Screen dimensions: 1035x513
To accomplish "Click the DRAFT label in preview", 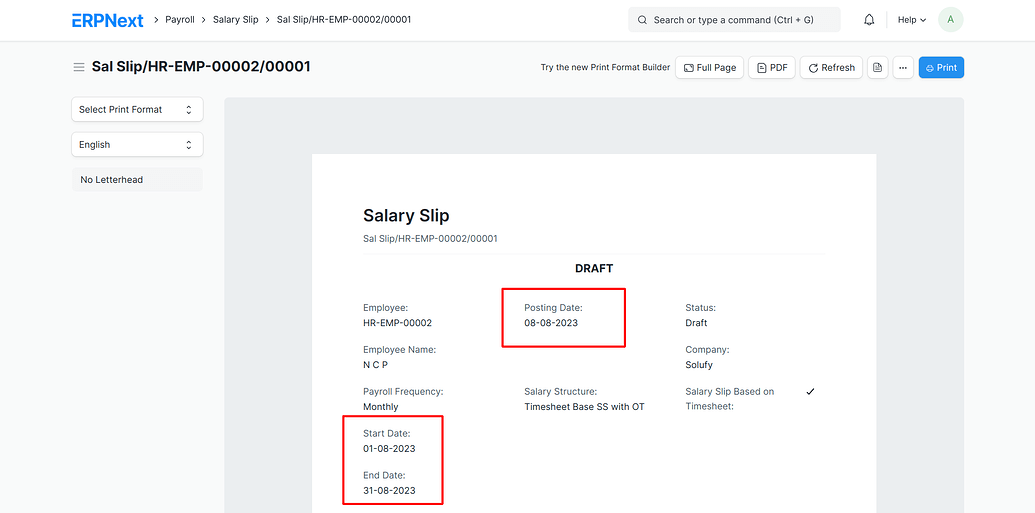I will point(594,268).
